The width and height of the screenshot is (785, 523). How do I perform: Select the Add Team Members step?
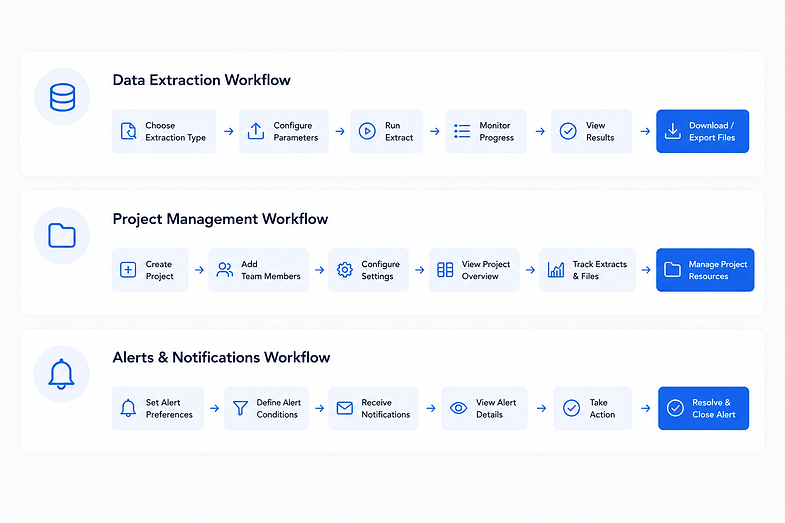(x=258, y=270)
